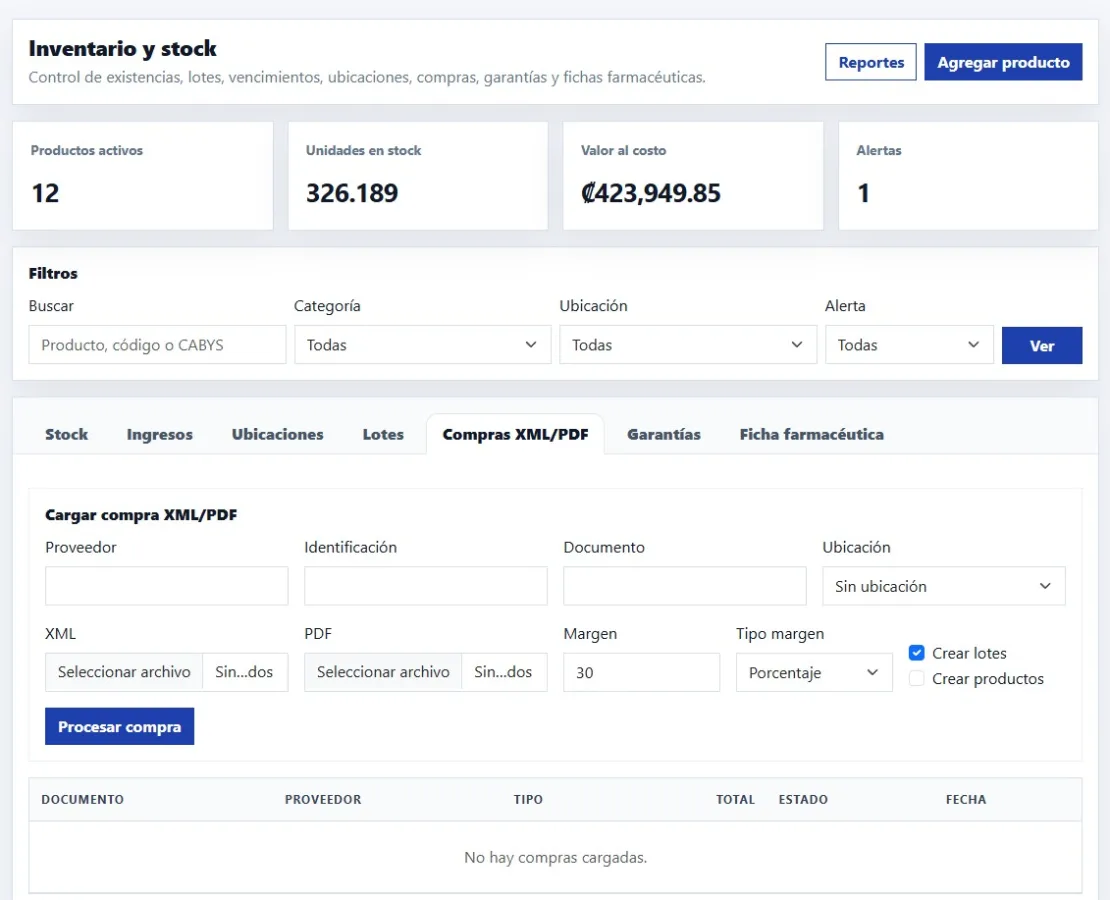Click Agregar producto button
Screen dimensions: 1110x900
tap(1002, 62)
